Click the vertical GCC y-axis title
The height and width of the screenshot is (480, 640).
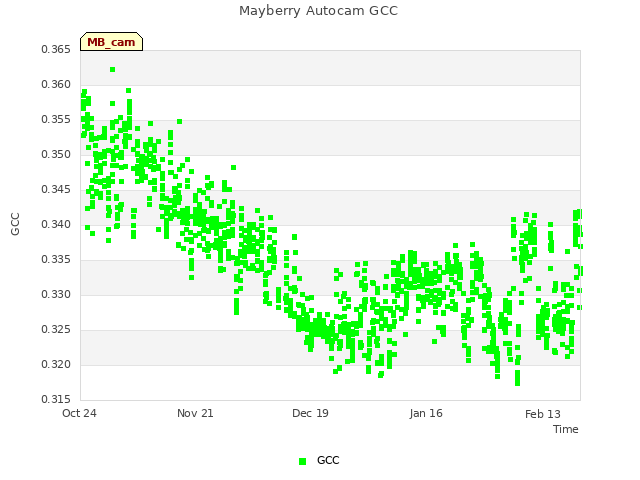[x=15, y=224]
